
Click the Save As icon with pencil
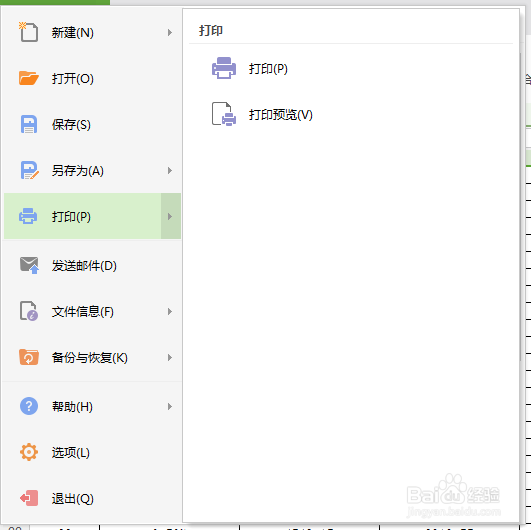pyautogui.click(x=29, y=170)
